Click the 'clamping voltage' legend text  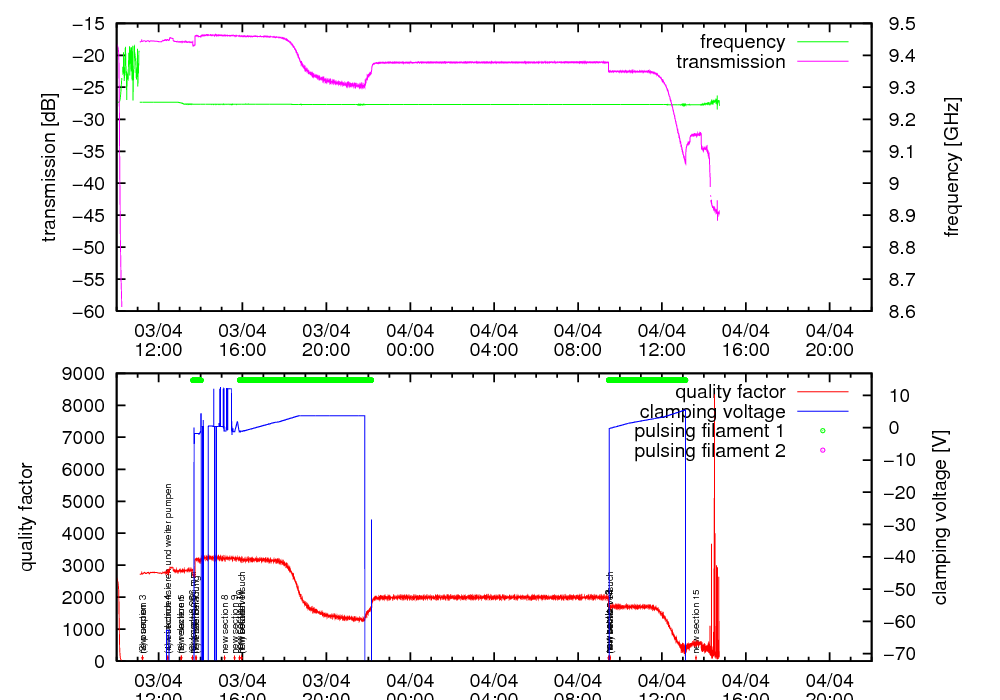click(x=712, y=412)
